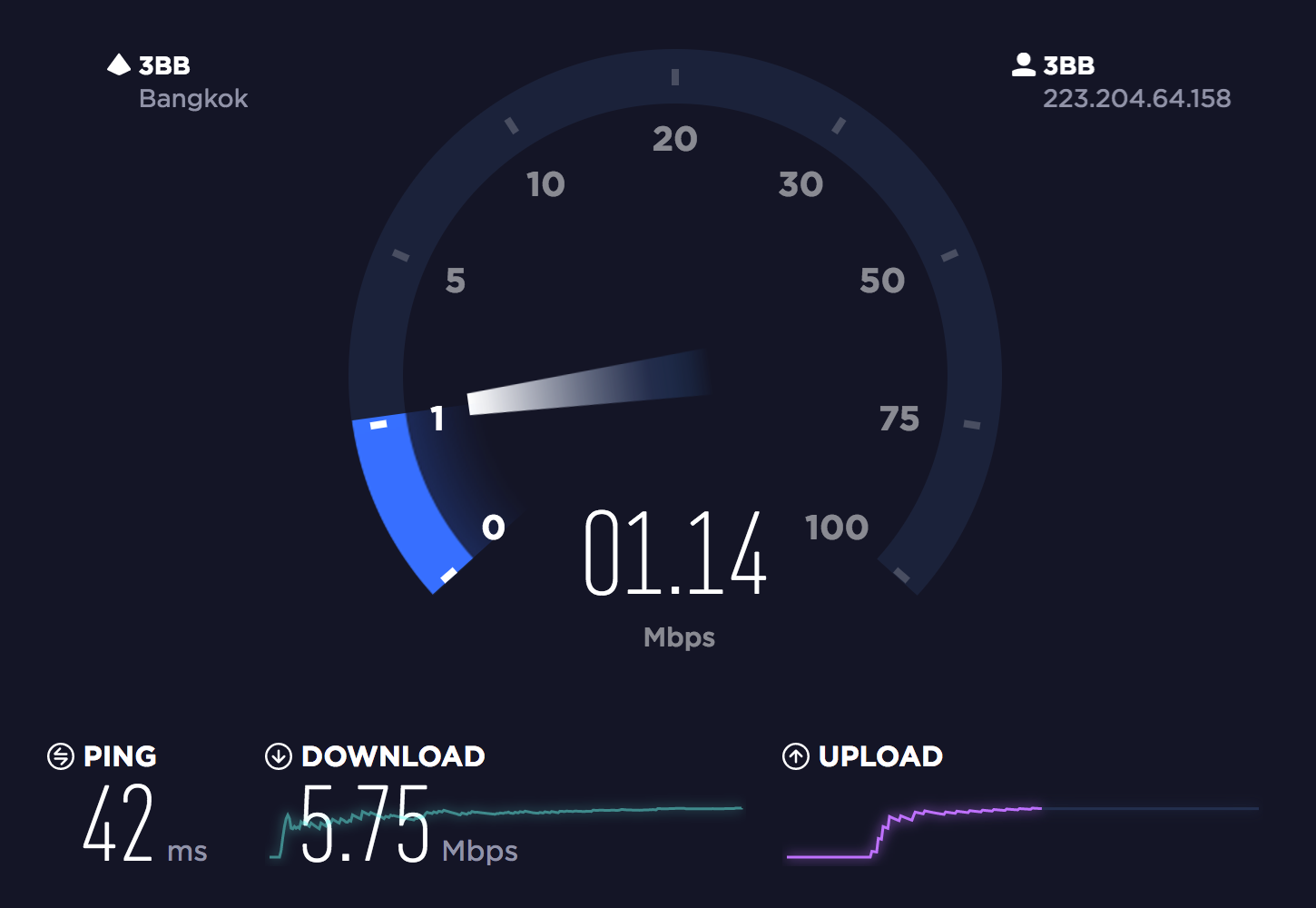Click the download arrow circle icon
The height and width of the screenshot is (908, 1316).
279,756
